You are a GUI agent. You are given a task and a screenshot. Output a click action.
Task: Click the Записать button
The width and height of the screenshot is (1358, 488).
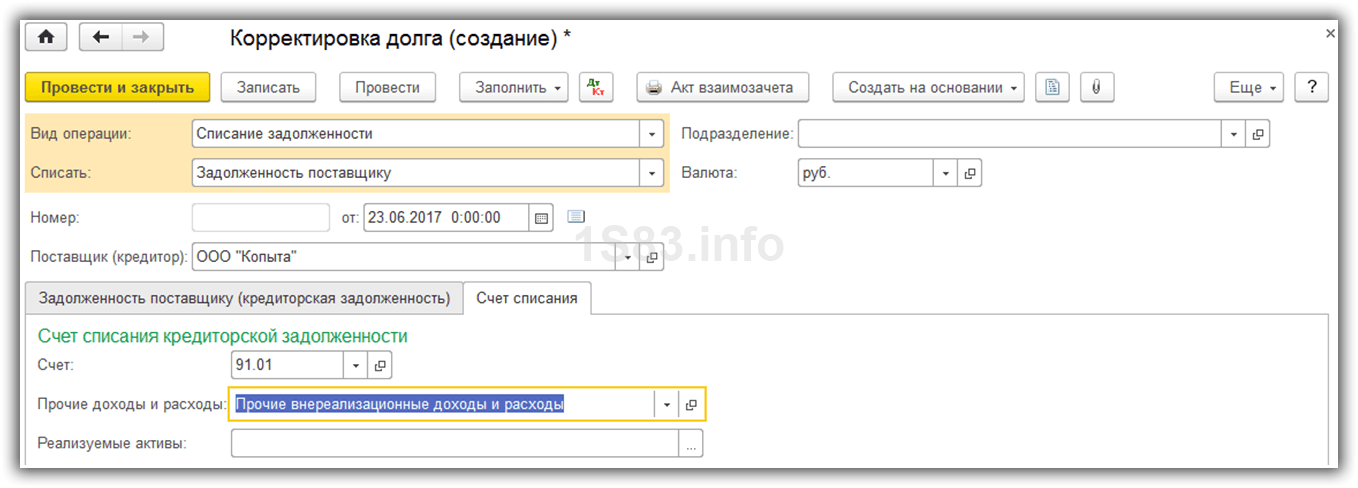pos(268,87)
